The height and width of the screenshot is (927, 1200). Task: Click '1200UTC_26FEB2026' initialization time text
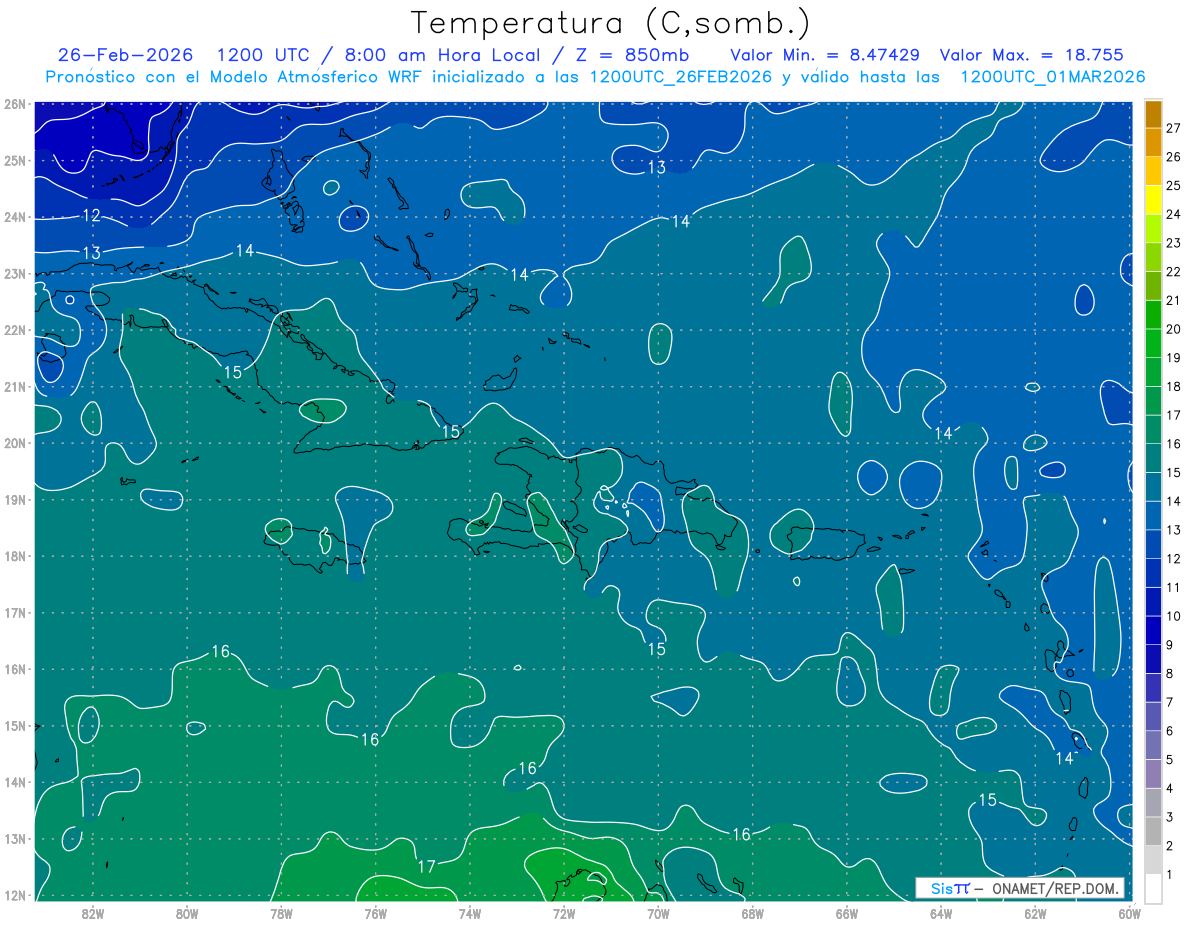tap(681, 77)
